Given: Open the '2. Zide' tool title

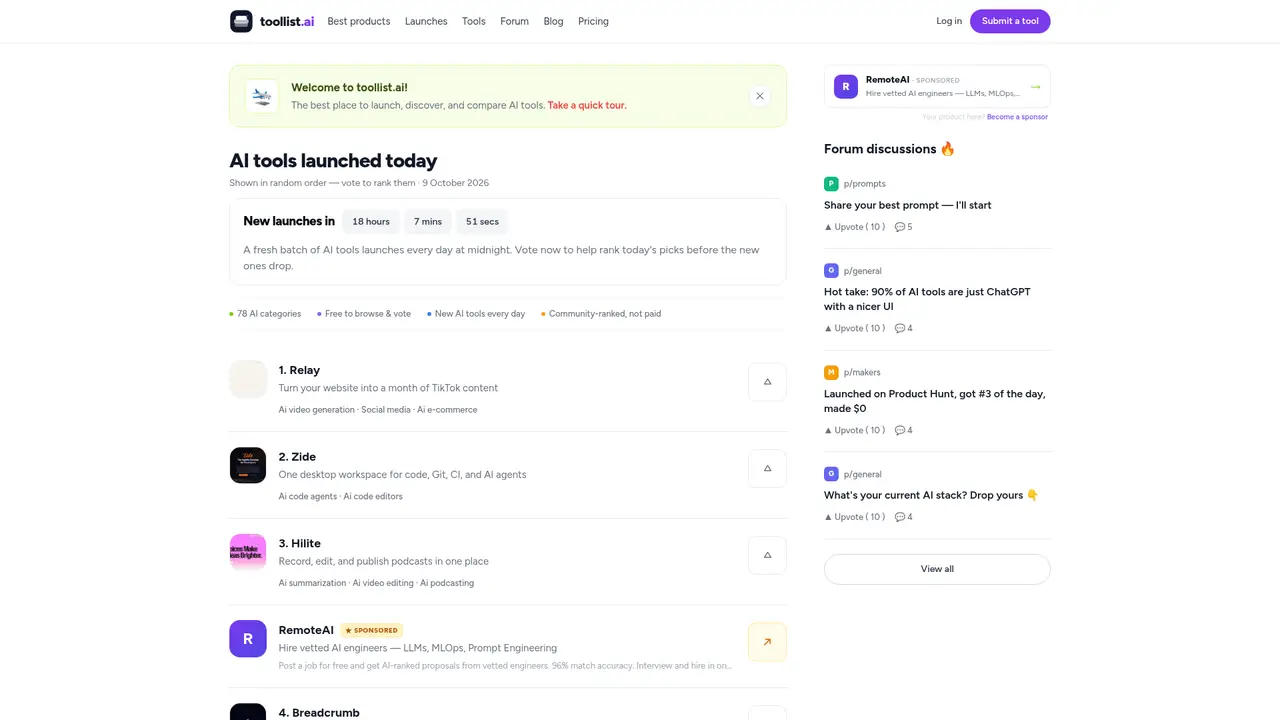Looking at the screenshot, I should pyautogui.click(x=297, y=457).
